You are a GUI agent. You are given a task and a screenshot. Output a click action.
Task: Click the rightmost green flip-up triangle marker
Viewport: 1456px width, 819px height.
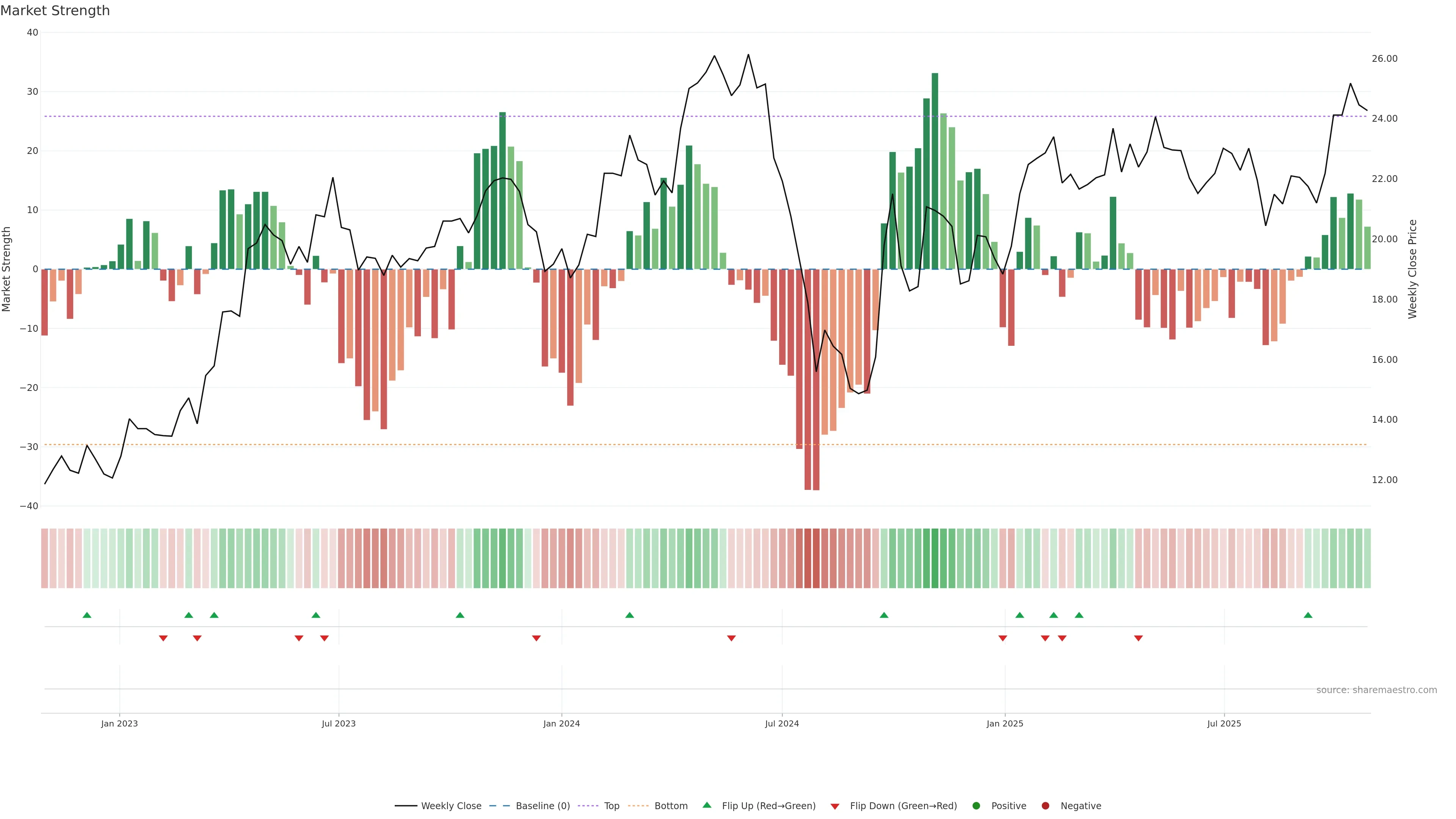[x=1308, y=615]
